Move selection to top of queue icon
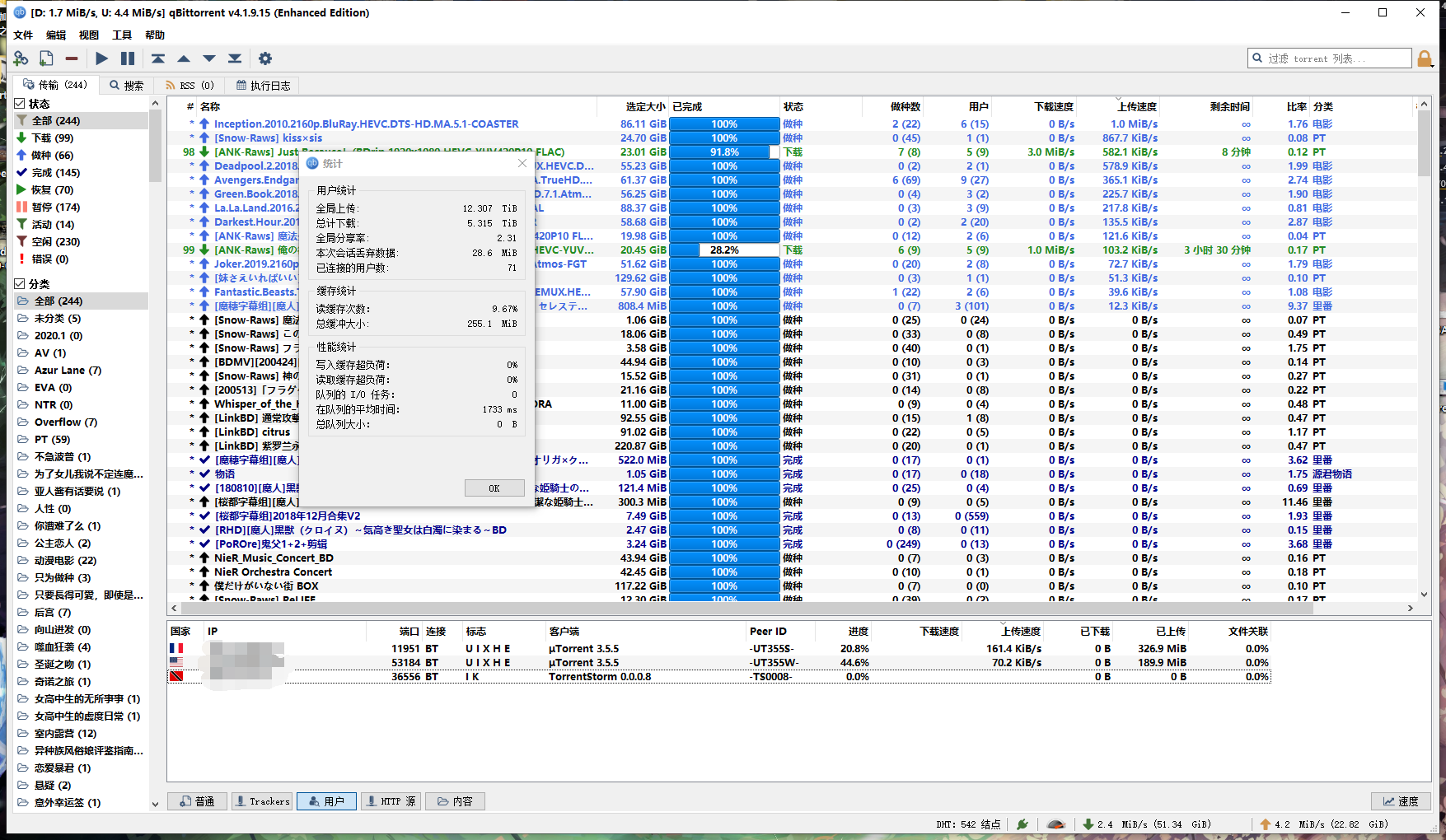This screenshot has width=1446, height=840. [x=158, y=58]
